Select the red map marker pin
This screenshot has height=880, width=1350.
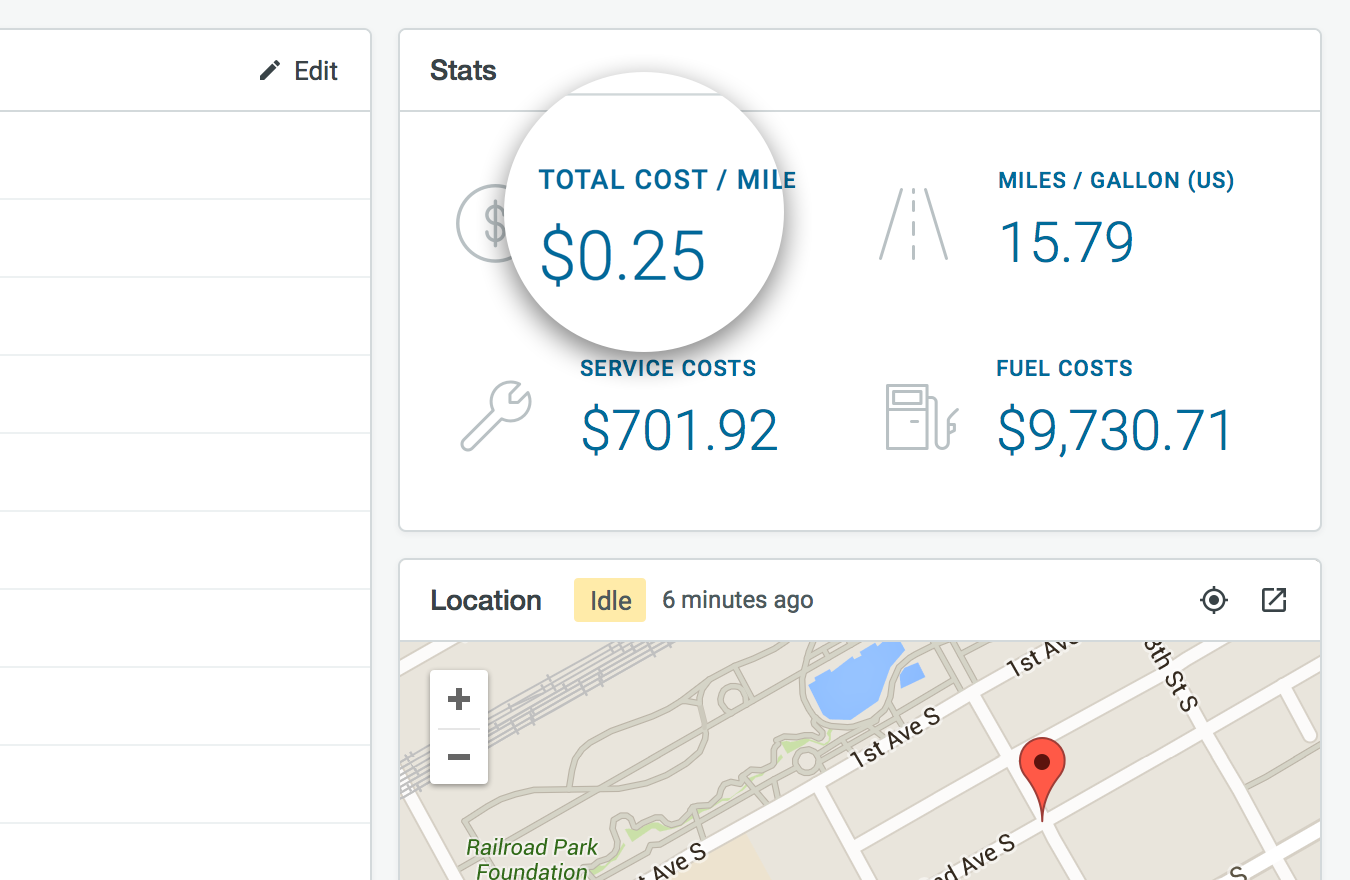tap(1042, 770)
